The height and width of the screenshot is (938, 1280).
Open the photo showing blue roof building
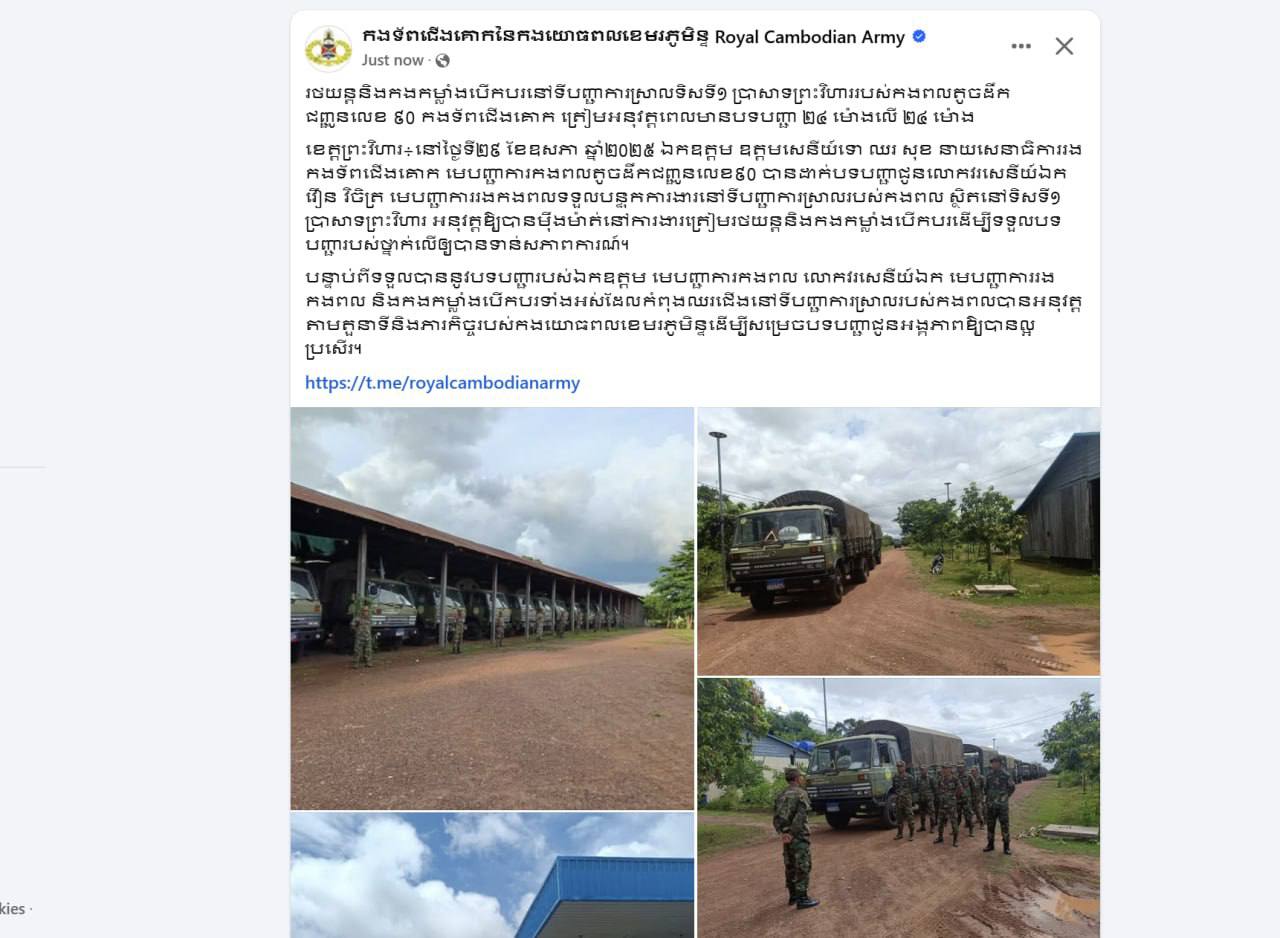492,875
